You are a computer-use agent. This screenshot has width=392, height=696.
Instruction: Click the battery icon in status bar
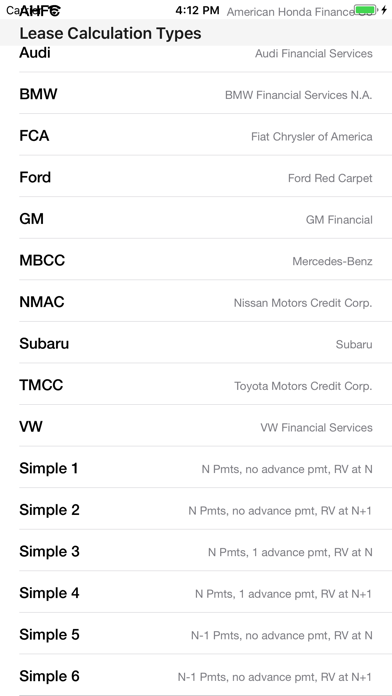pyautogui.click(x=366, y=9)
